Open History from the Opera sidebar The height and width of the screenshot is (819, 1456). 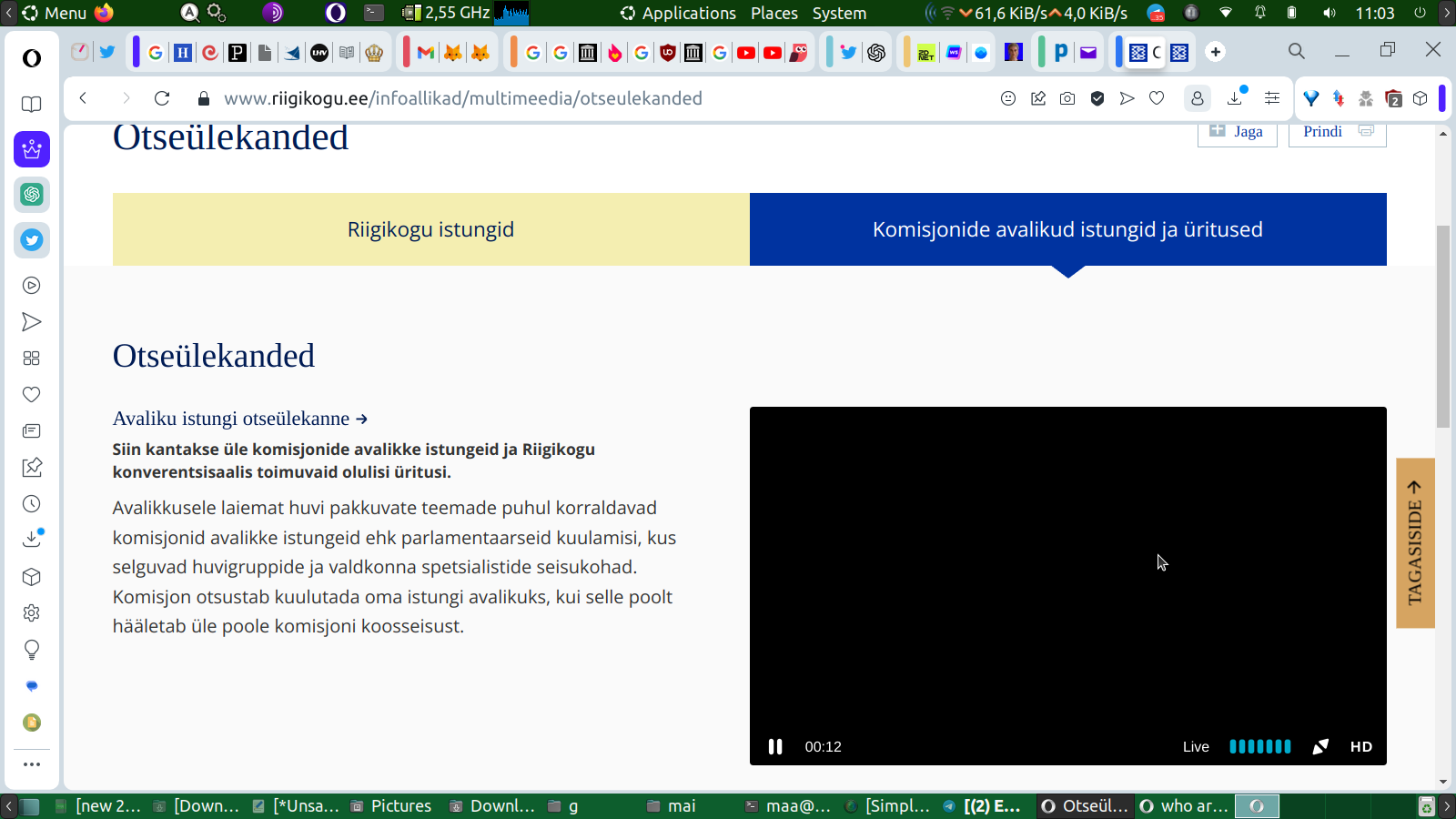point(32,504)
